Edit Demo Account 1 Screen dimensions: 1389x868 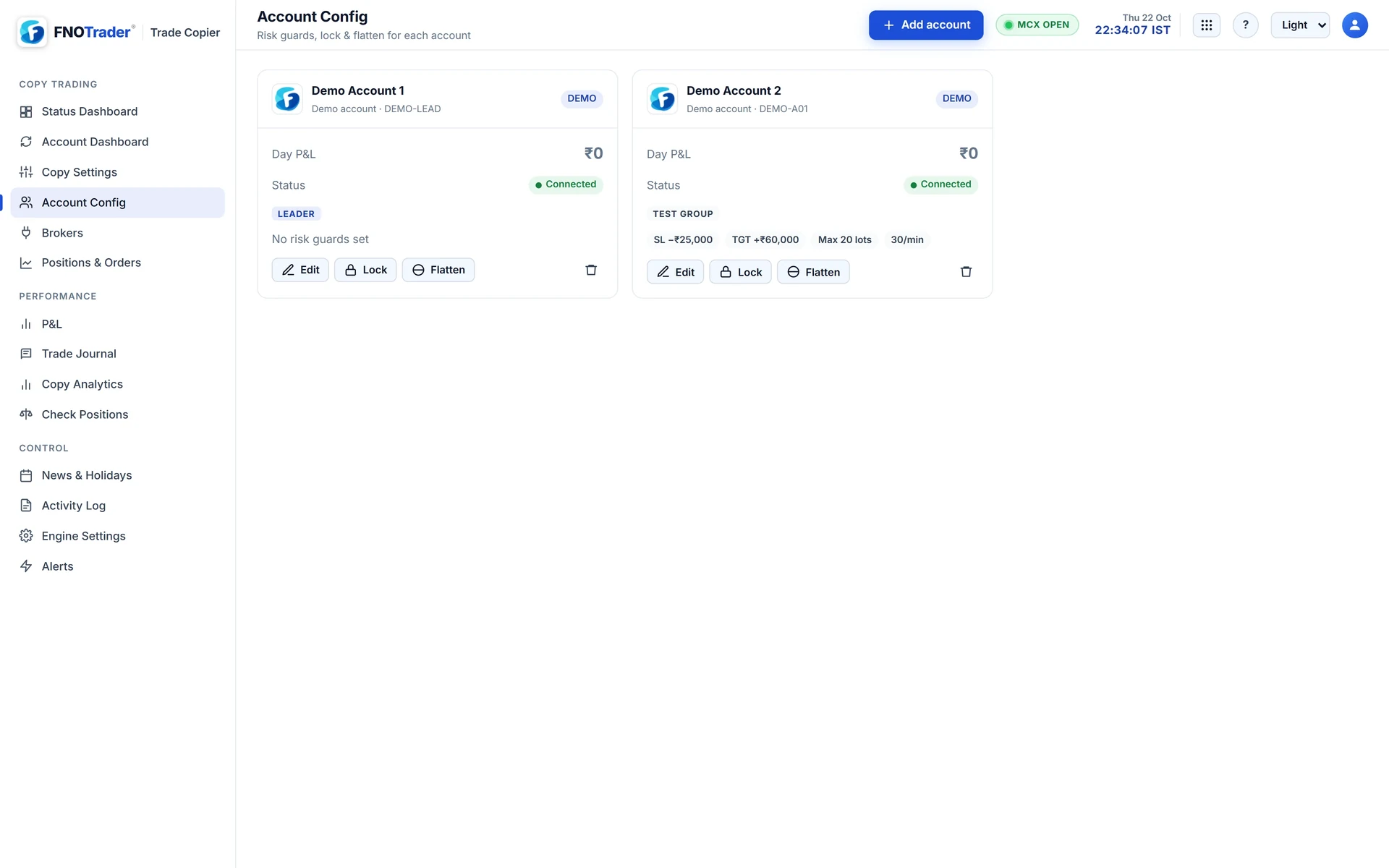tap(300, 270)
